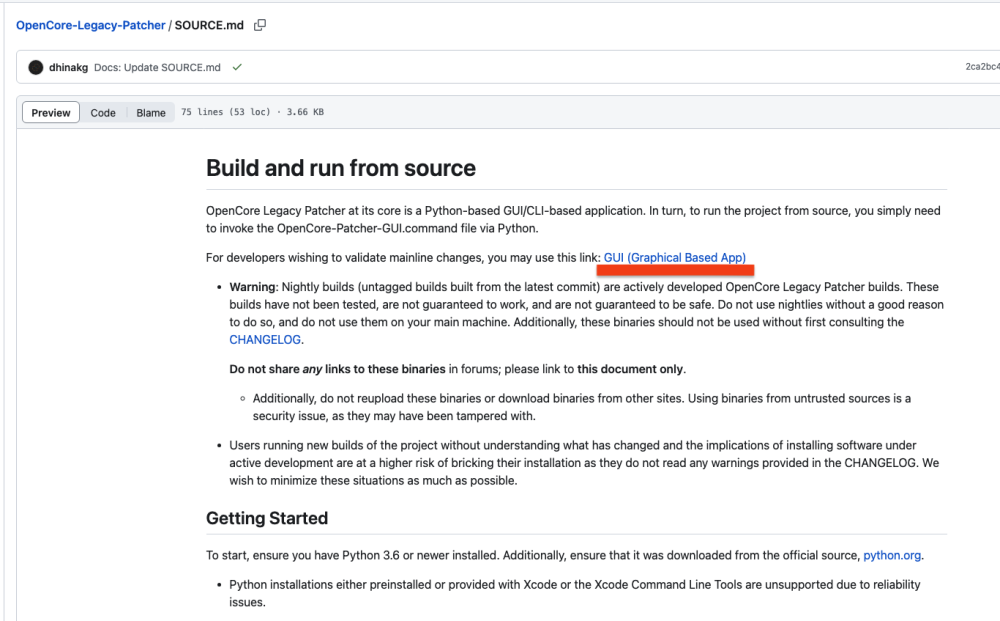The height and width of the screenshot is (621, 1000).
Task: Click the '75 lines (53 loc) · 3.66 KB' text
Action: click(253, 112)
